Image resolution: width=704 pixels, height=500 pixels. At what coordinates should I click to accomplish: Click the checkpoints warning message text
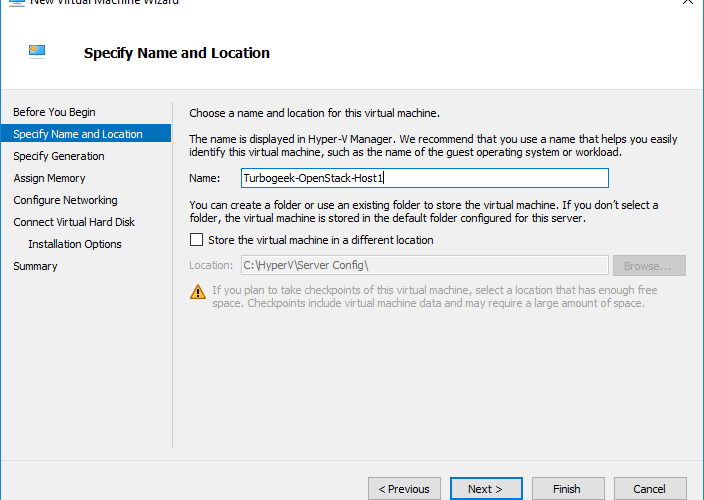pyautogui.click(x=435, y=296)
